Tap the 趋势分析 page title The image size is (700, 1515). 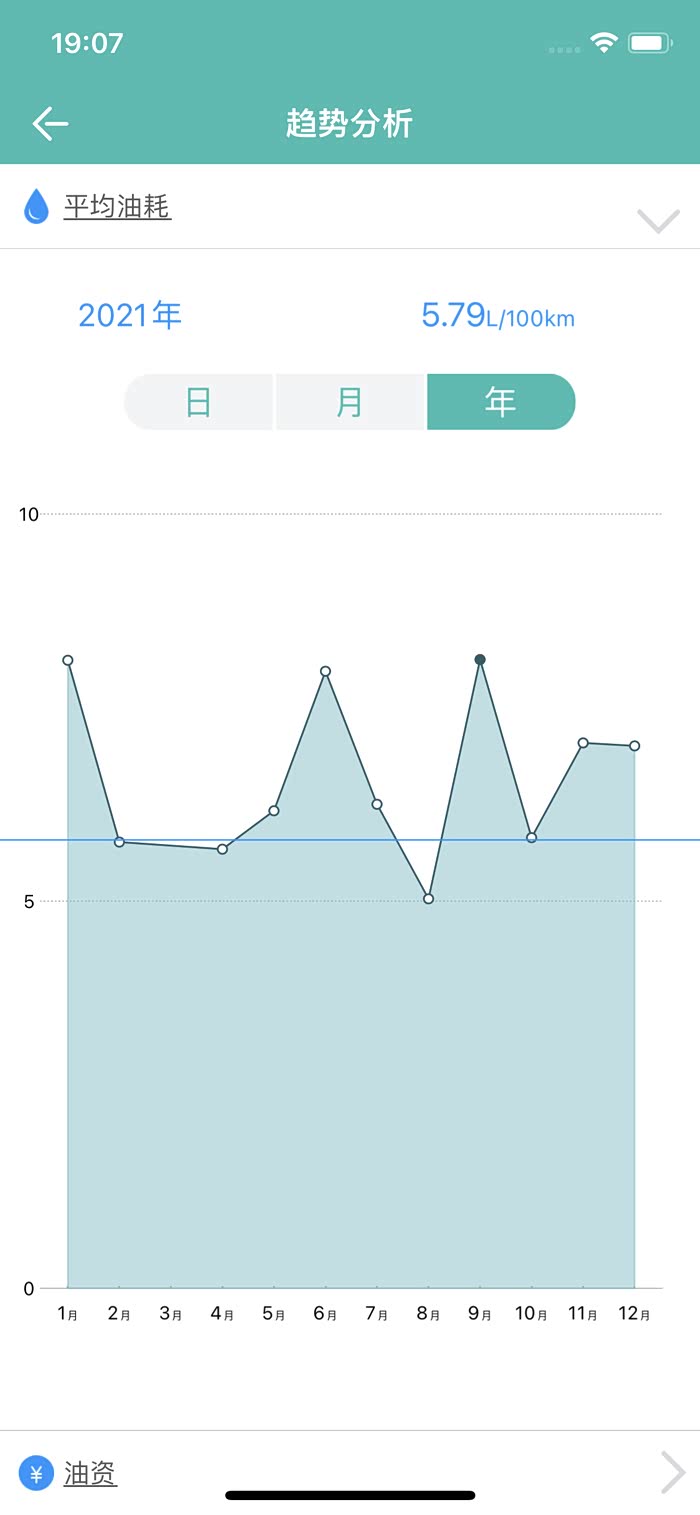point(349,124)
